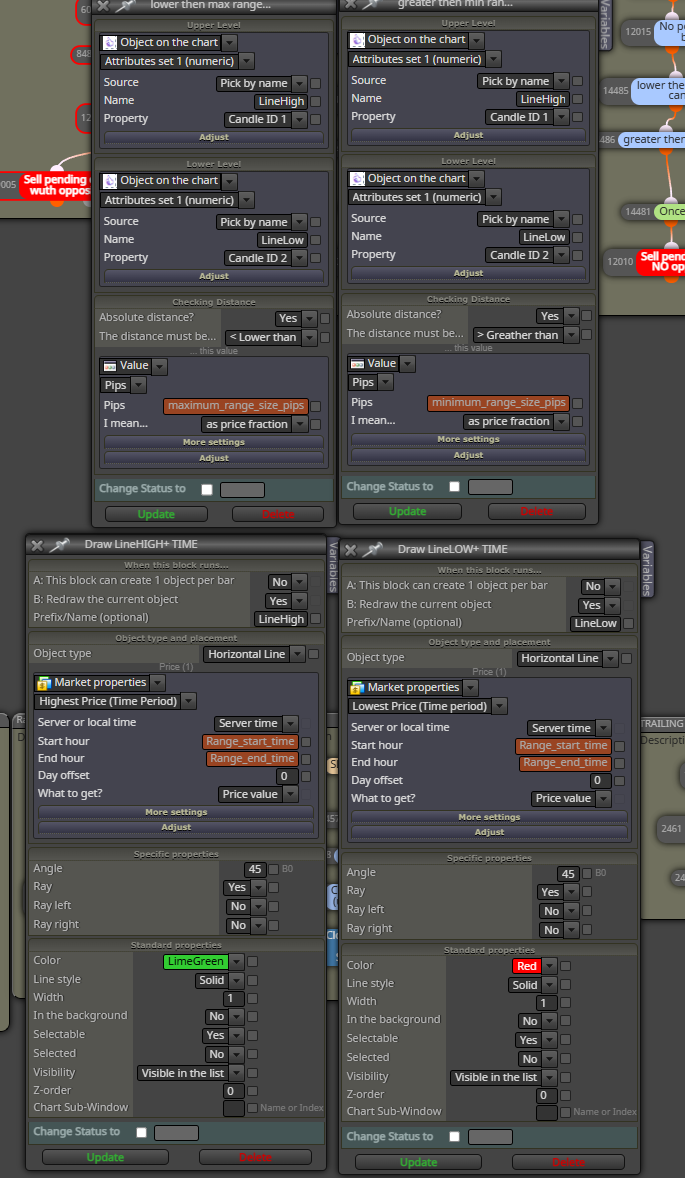Toggle Change Status checkbox in lower then max panel
Viewport: 685px width, 1178px height.
click(x=207, y=490)
